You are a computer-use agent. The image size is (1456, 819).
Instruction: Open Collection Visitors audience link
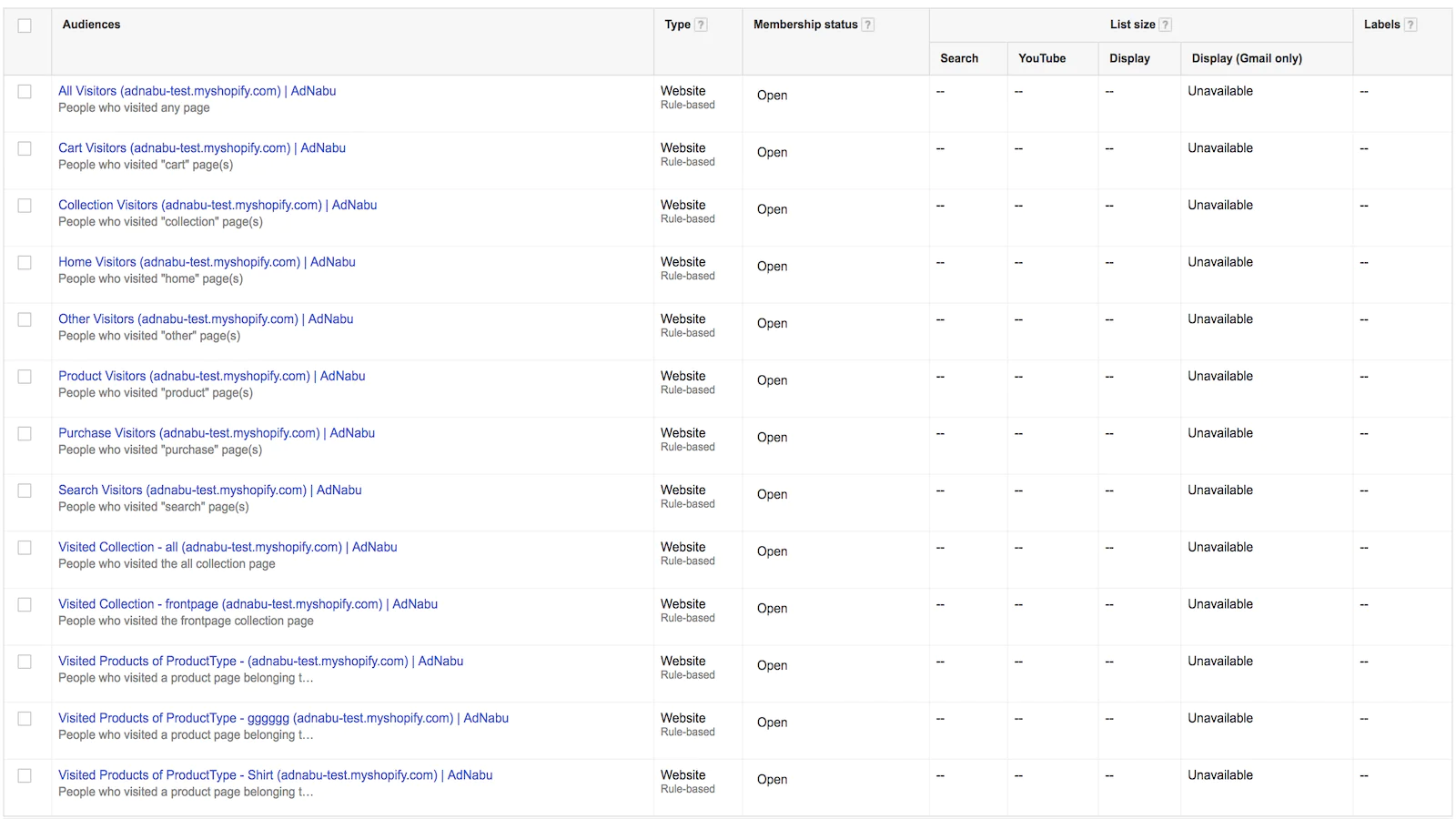pyautogui.click(x=217, y=206)
